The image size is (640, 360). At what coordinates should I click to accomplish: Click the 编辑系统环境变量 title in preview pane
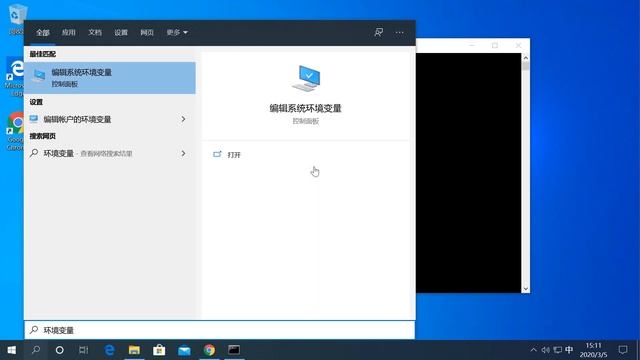coord(305,108)
